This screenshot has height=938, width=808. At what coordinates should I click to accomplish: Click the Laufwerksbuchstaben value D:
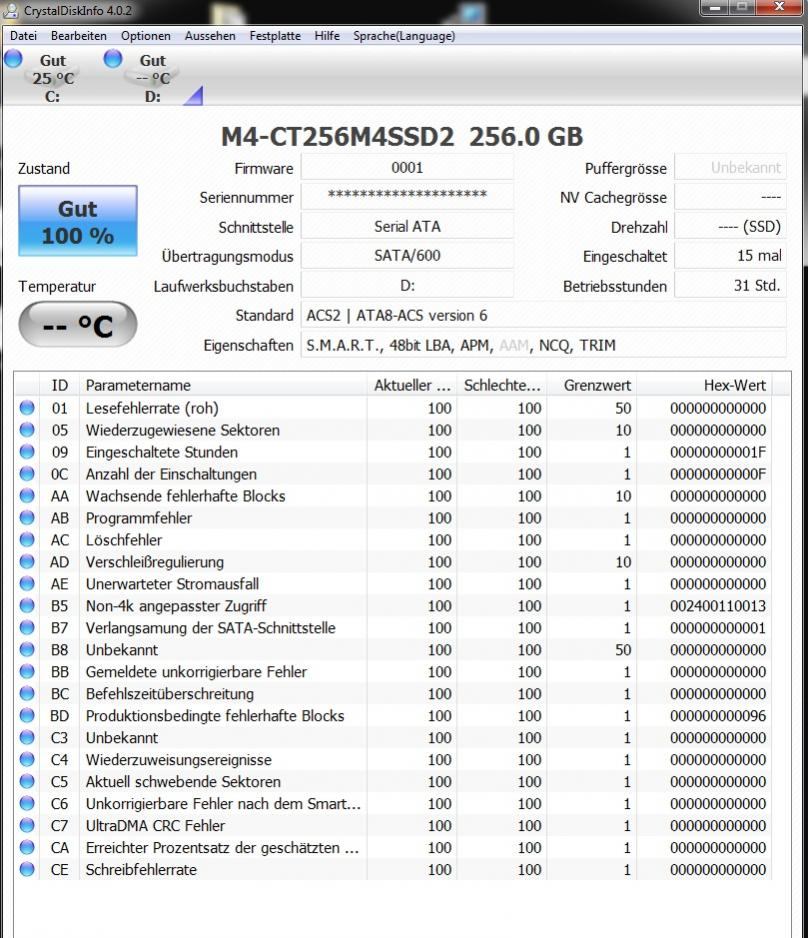407,285
